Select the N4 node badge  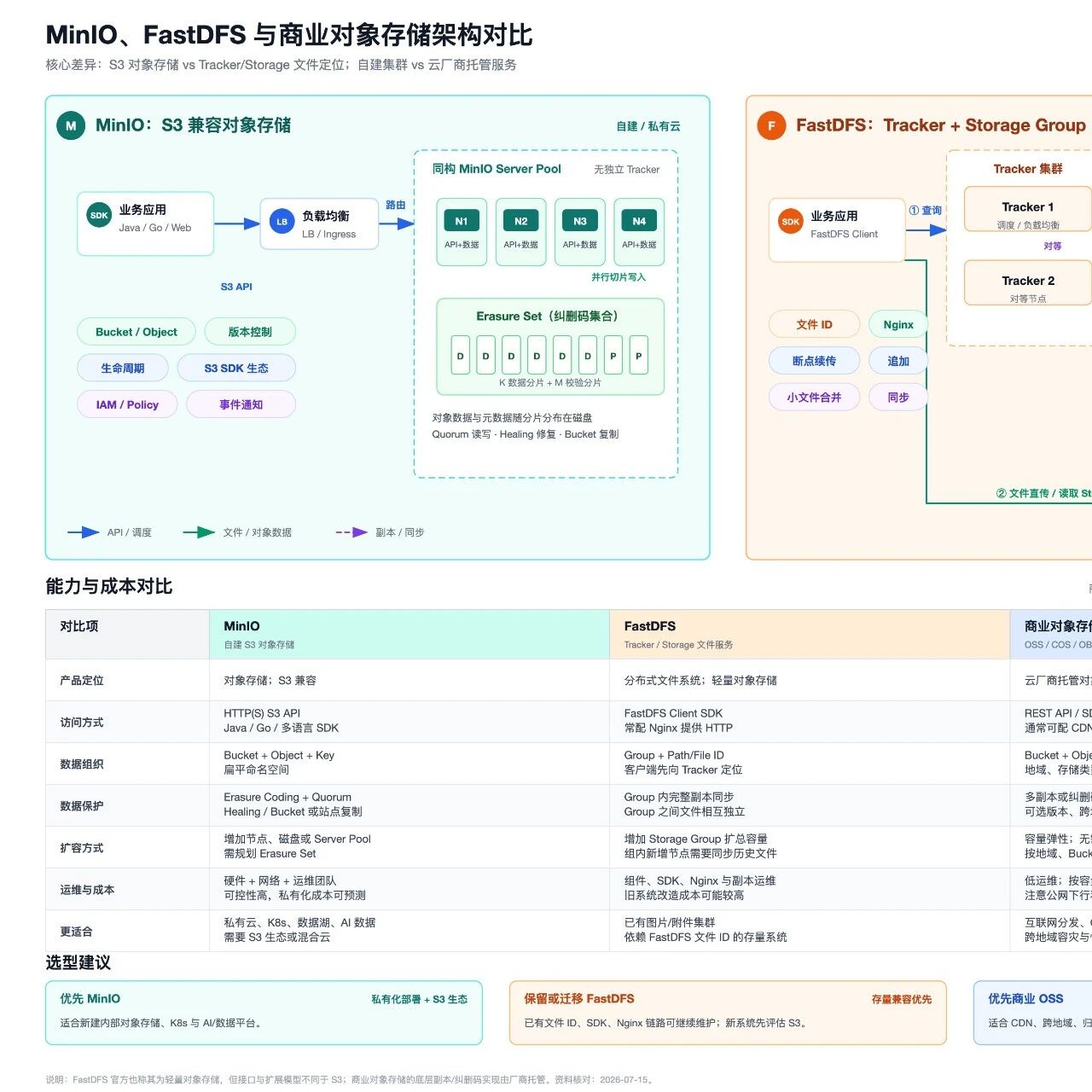639,221
